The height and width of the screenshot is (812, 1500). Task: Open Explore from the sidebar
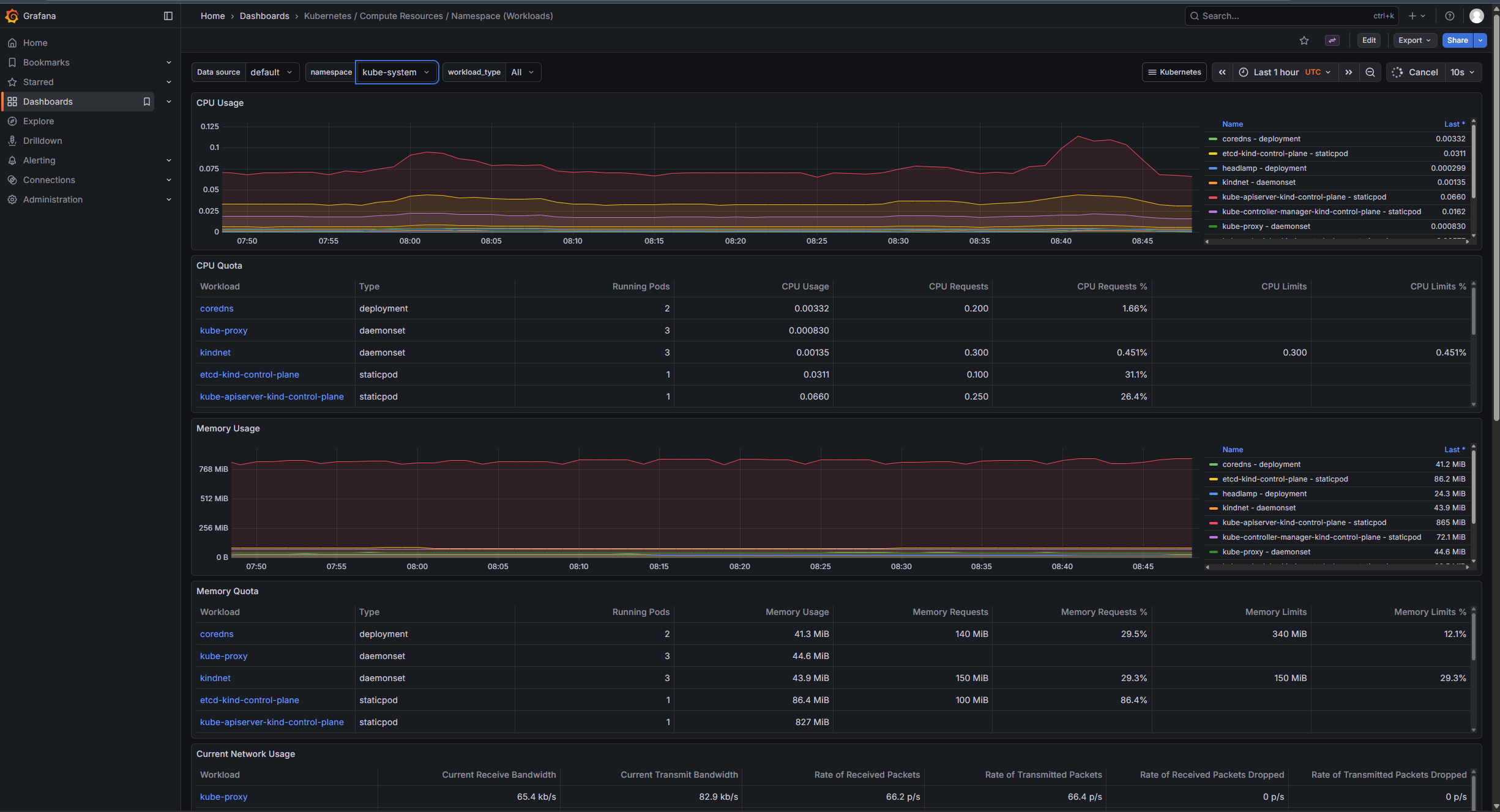point(39,121)
